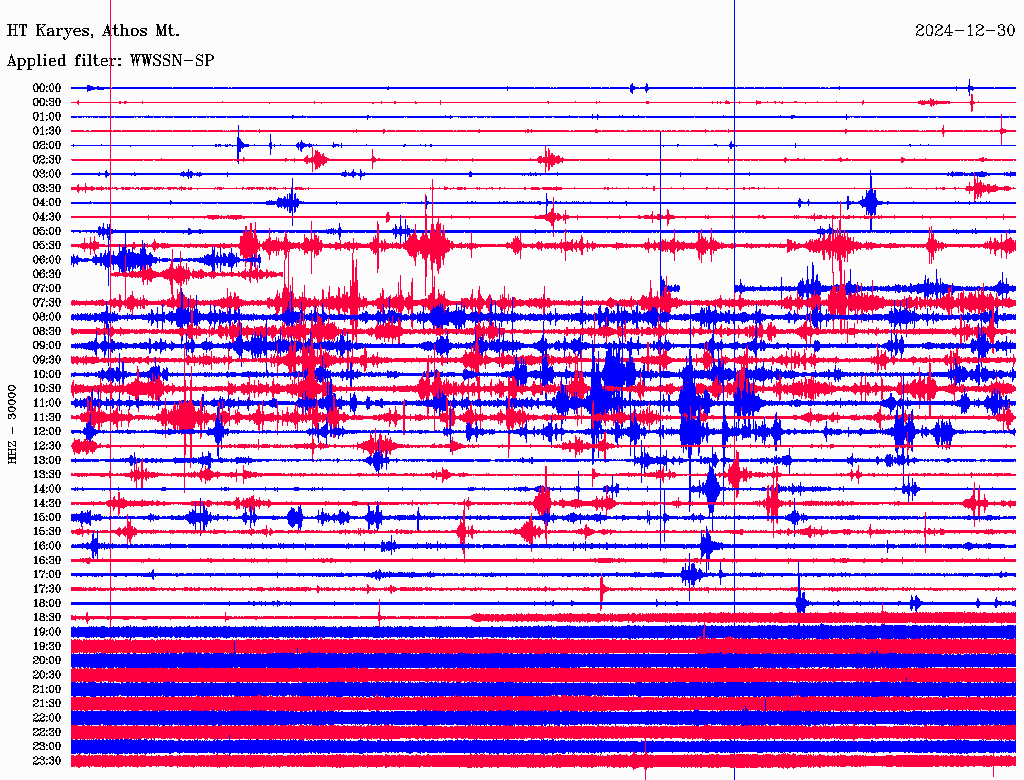Screen dimensions: 1024x780
Task: Select the 07:00 time row label
Action: click(x=47, y=289)
